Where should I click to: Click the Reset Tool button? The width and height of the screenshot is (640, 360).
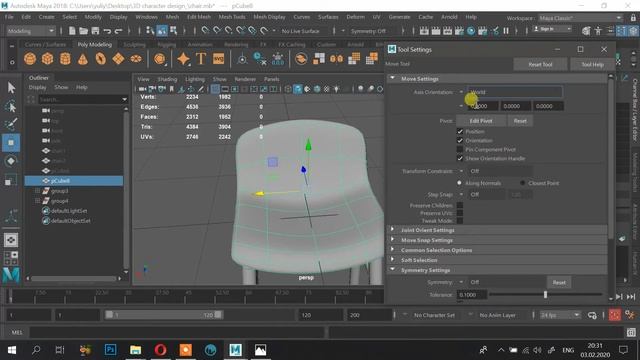click(540, 64)
